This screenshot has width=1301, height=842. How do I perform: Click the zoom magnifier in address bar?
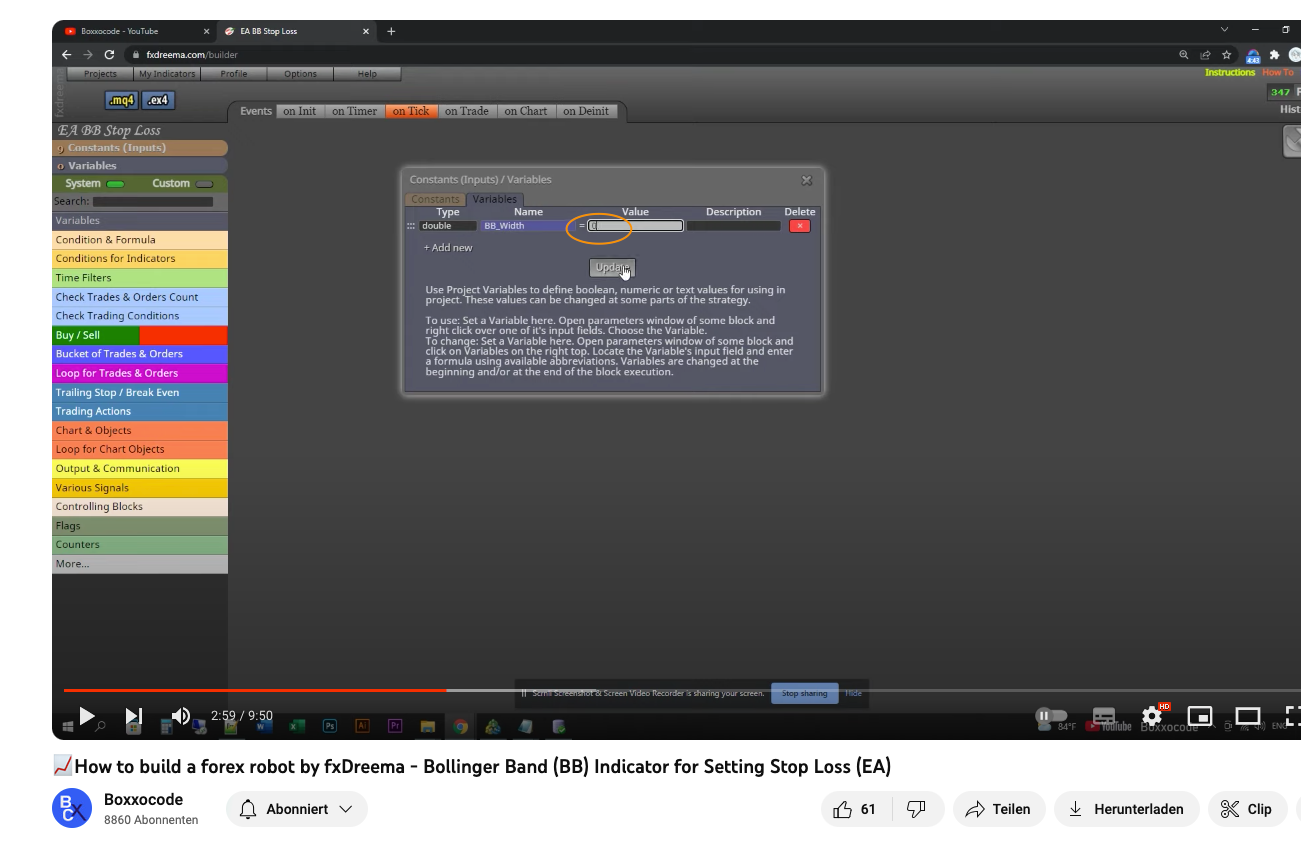[x=1184, y=55]
